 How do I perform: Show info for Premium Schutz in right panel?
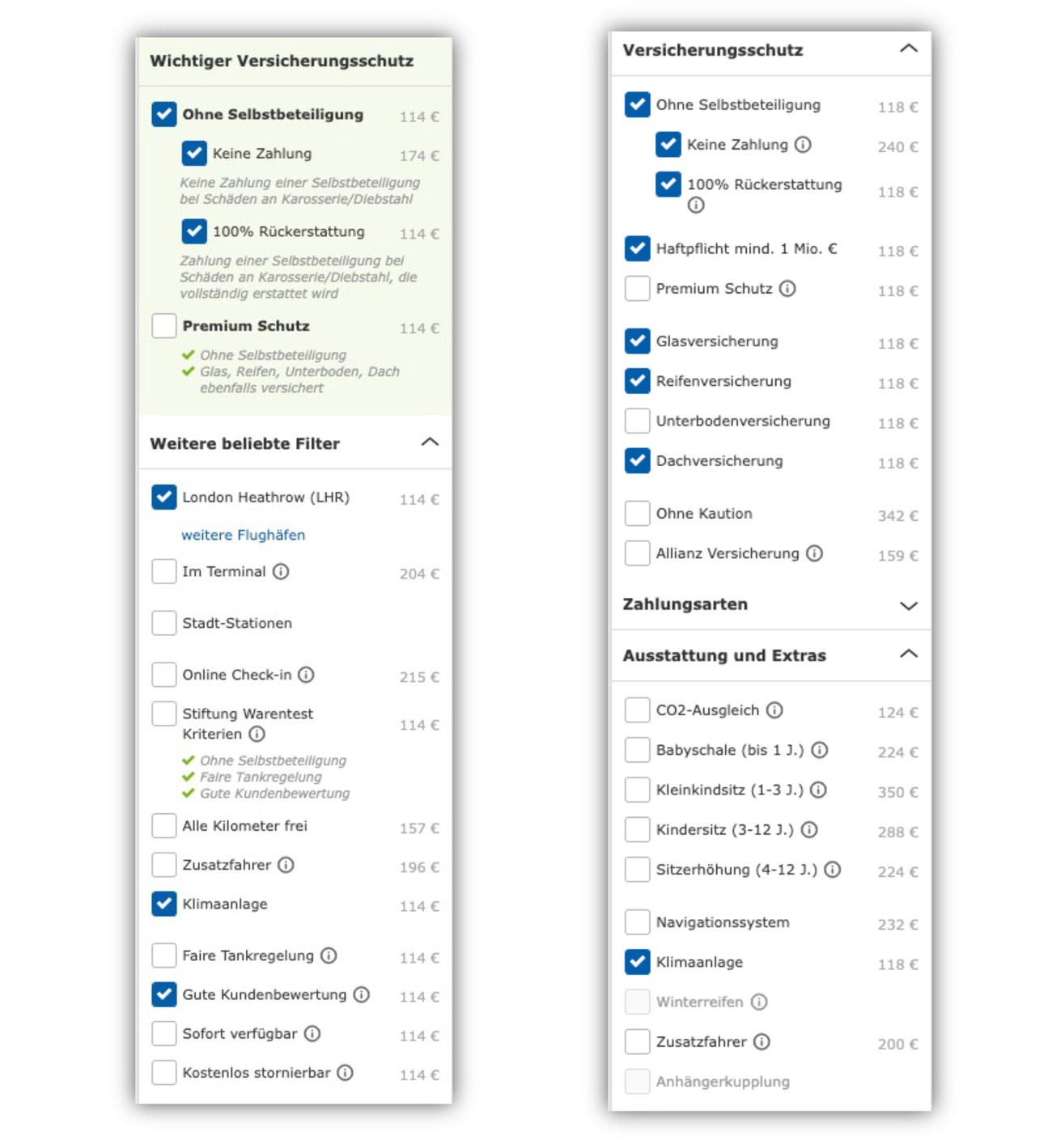[x=787, y=289]
